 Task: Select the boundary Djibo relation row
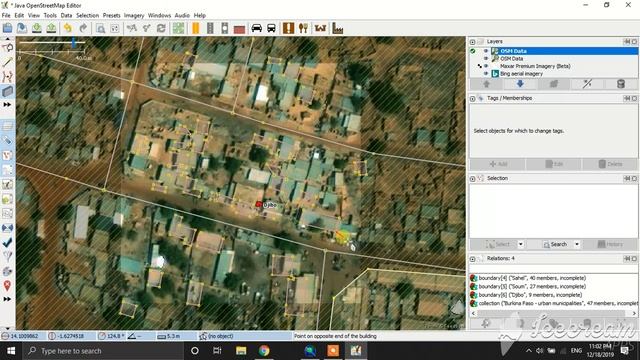point(553,295)
